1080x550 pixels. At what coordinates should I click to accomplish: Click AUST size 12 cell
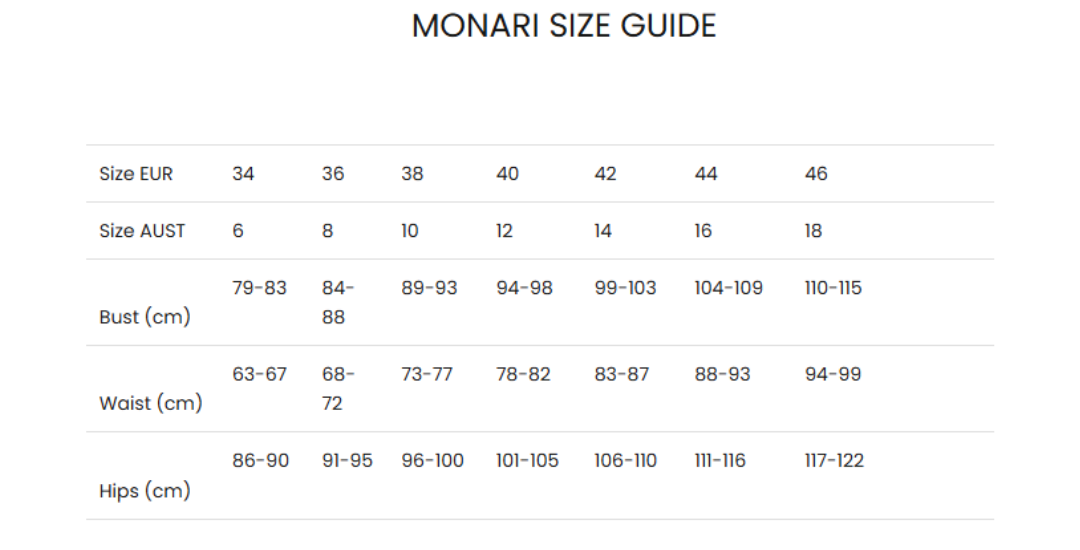pos(504,231)
